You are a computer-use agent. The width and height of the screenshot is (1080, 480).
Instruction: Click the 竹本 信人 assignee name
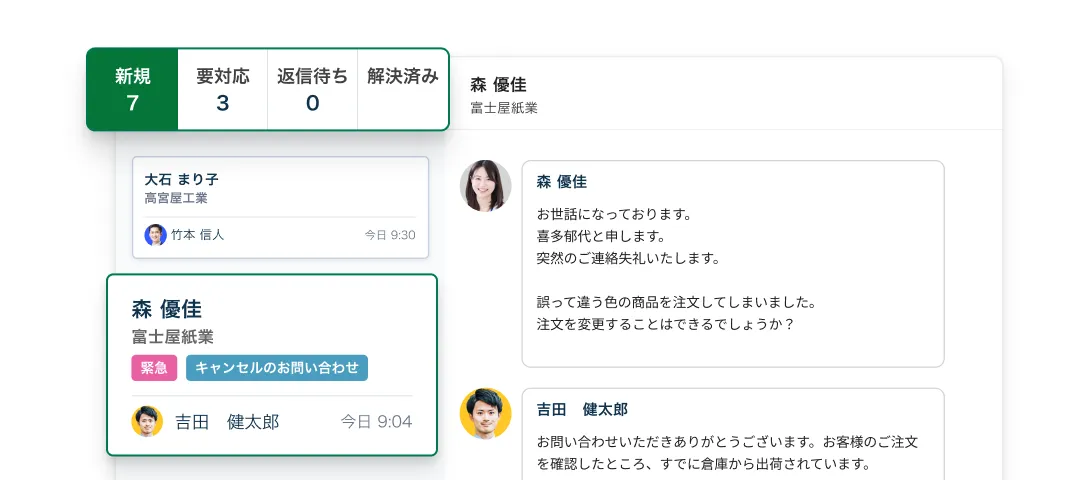[x=198, y=235]
